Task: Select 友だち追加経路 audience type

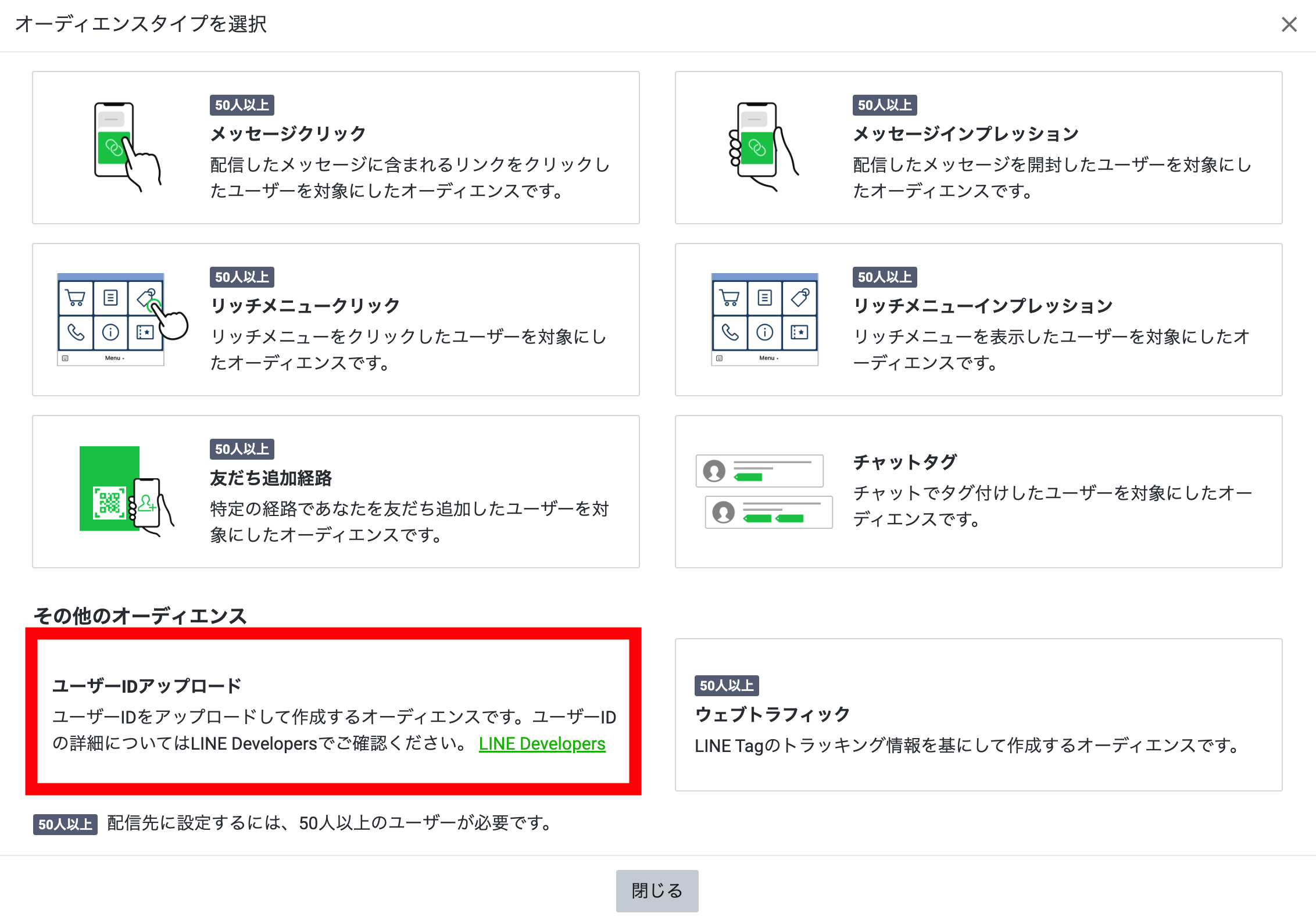Action: [271, 478]
